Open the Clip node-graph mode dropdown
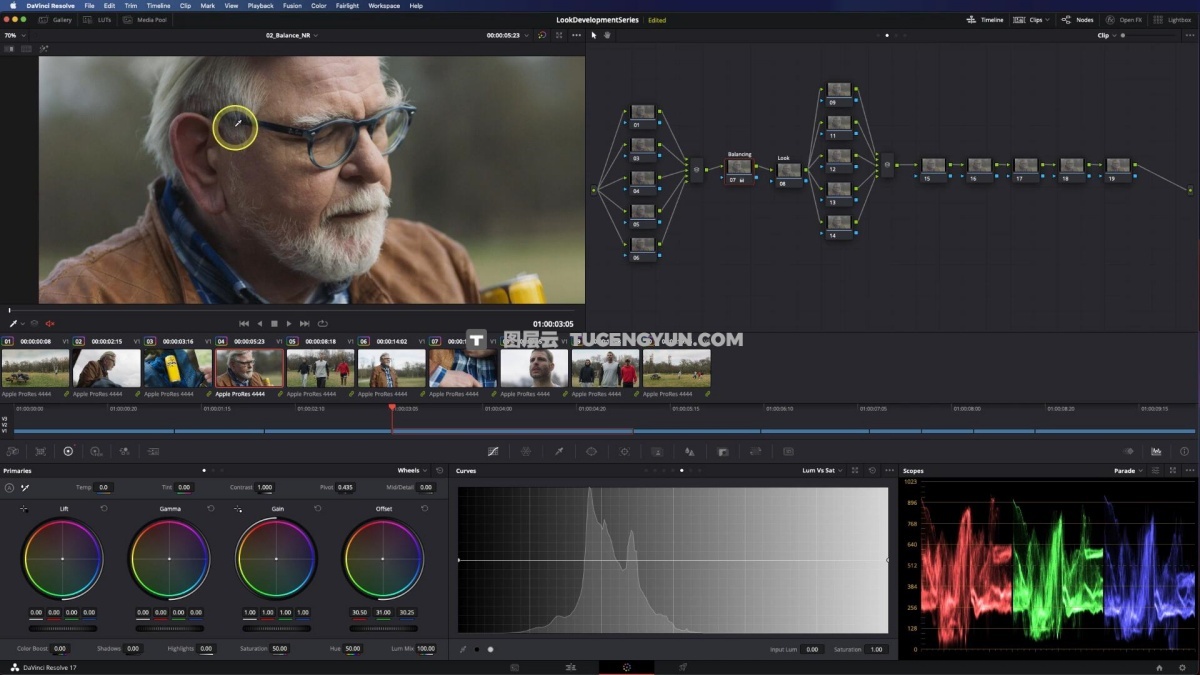This screenshot has width=1200, height=675. [1106, 35]
